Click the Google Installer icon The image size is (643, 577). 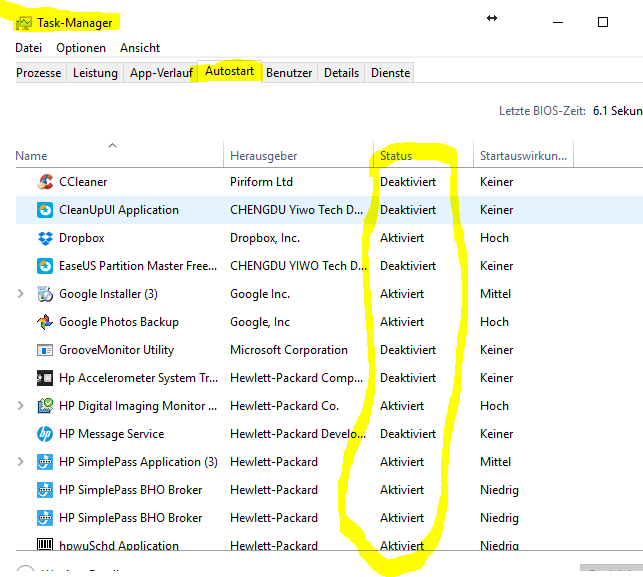pyautogui.click(x=45, y=294)
